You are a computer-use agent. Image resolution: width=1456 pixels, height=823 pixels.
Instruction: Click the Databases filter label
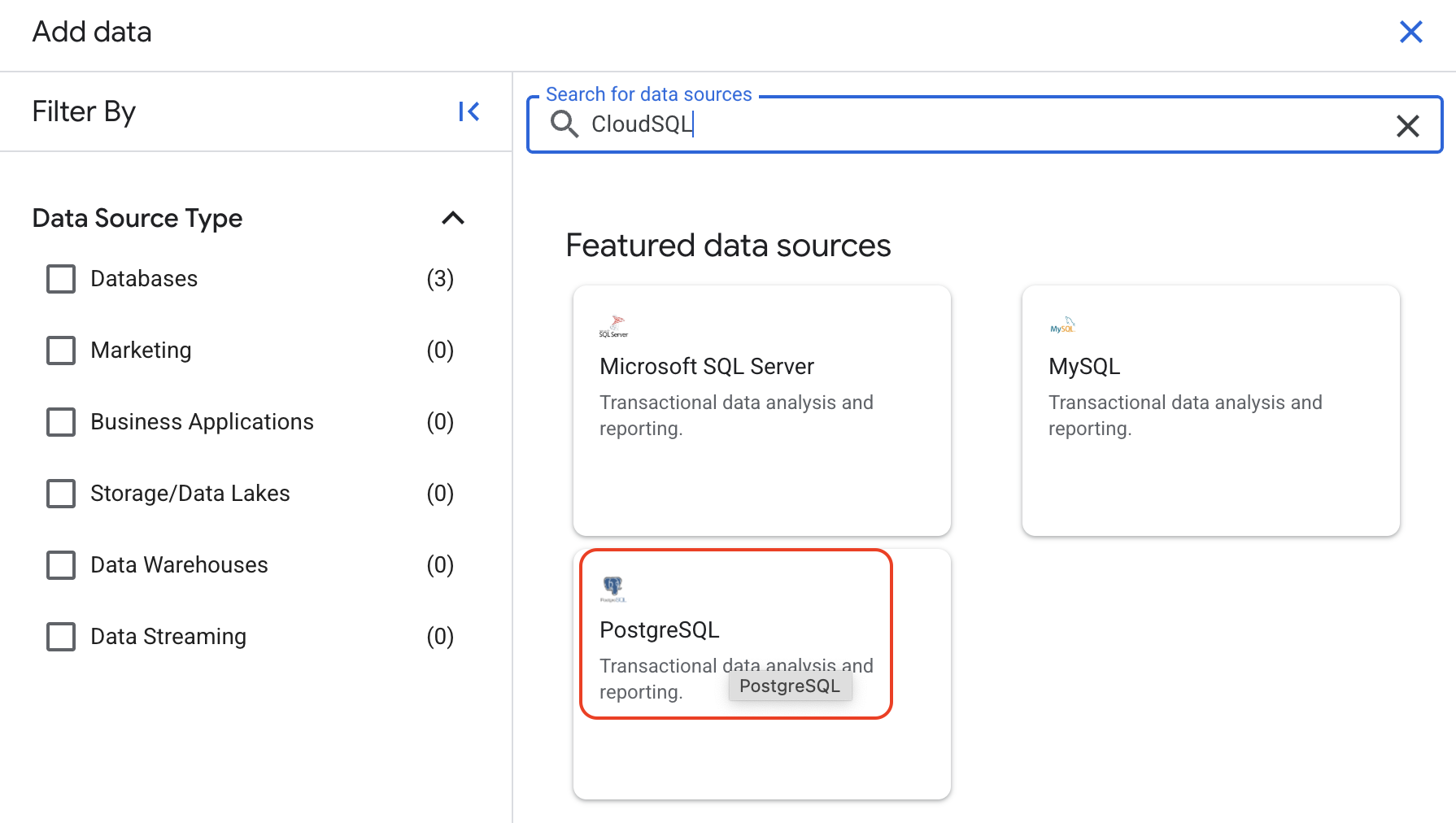(x=144, y=279)
